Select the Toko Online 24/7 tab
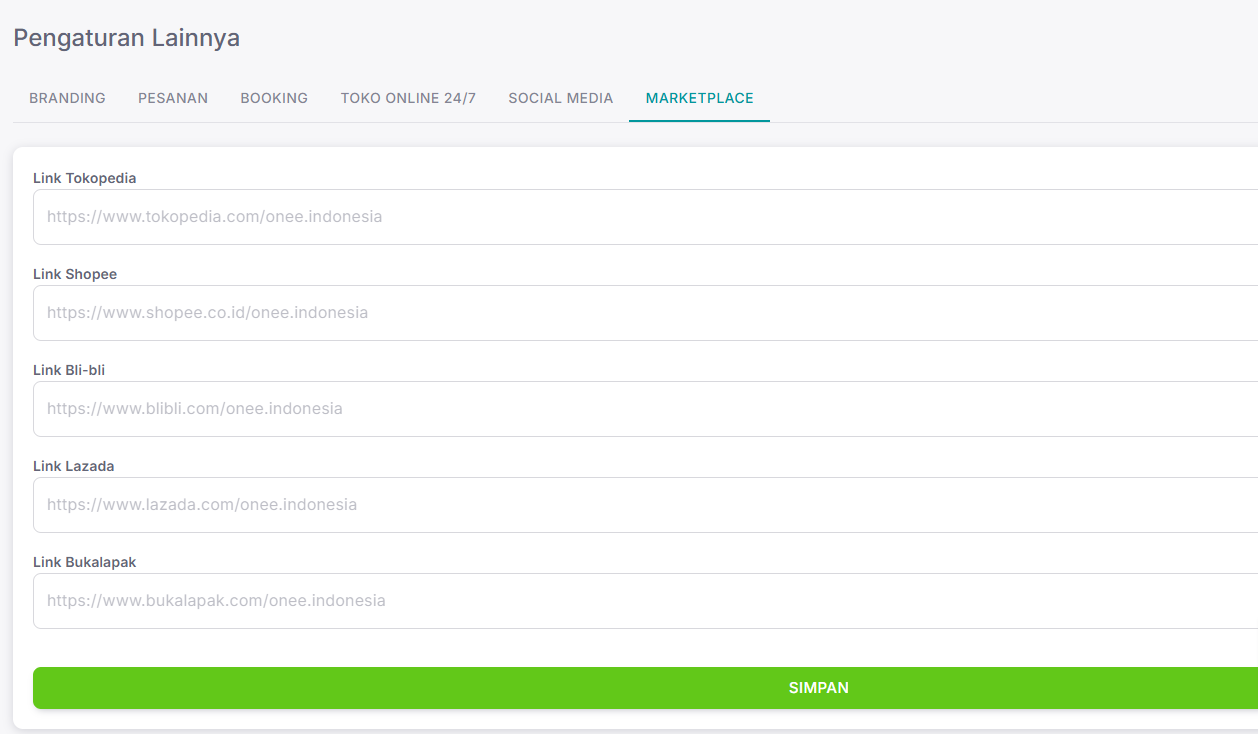The height and width of the screenshot is (734, 1258). [x=408, y=98]
